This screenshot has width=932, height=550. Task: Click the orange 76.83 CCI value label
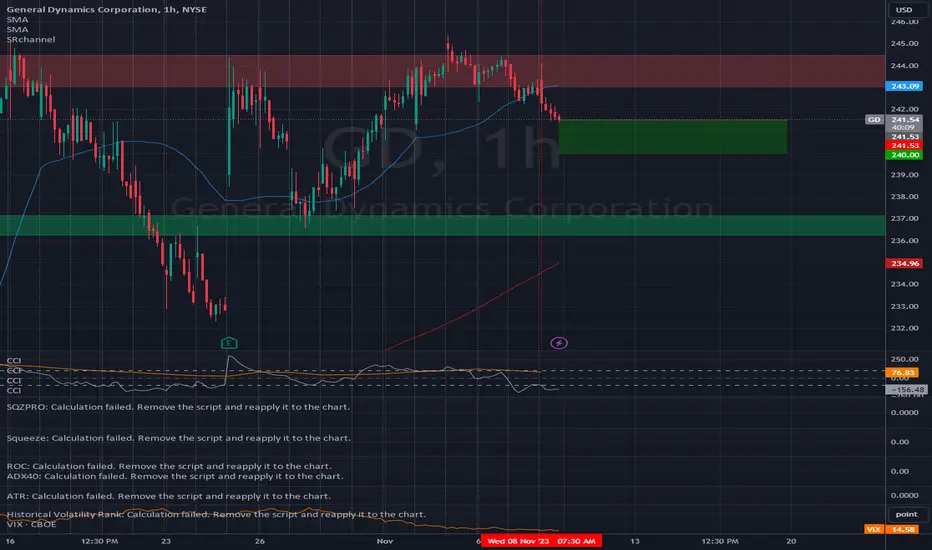tap(902, 373)
